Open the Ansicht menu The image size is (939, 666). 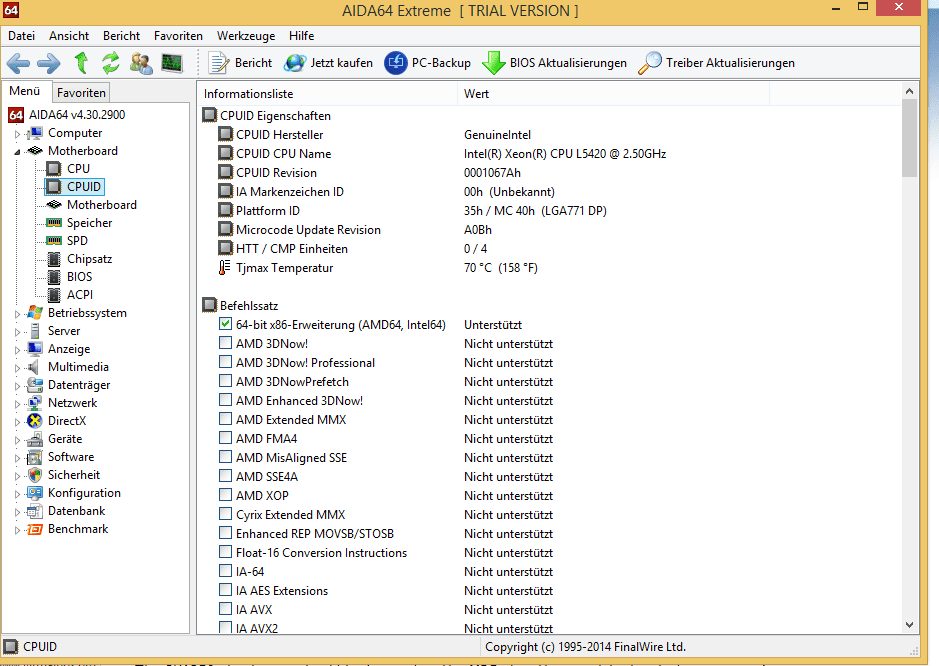click(69, 36)
